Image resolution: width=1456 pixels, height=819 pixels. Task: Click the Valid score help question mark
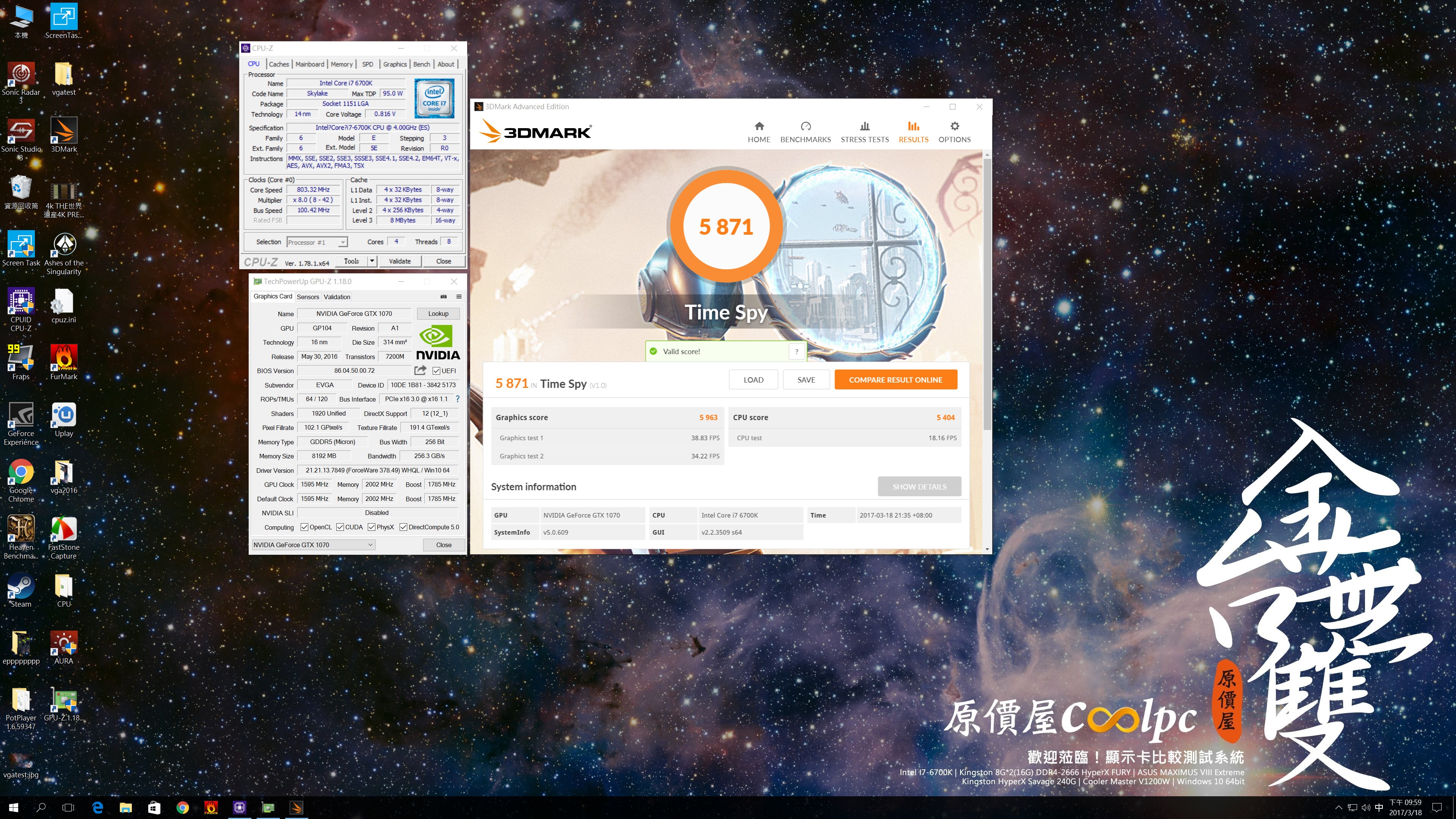(796, 351)
